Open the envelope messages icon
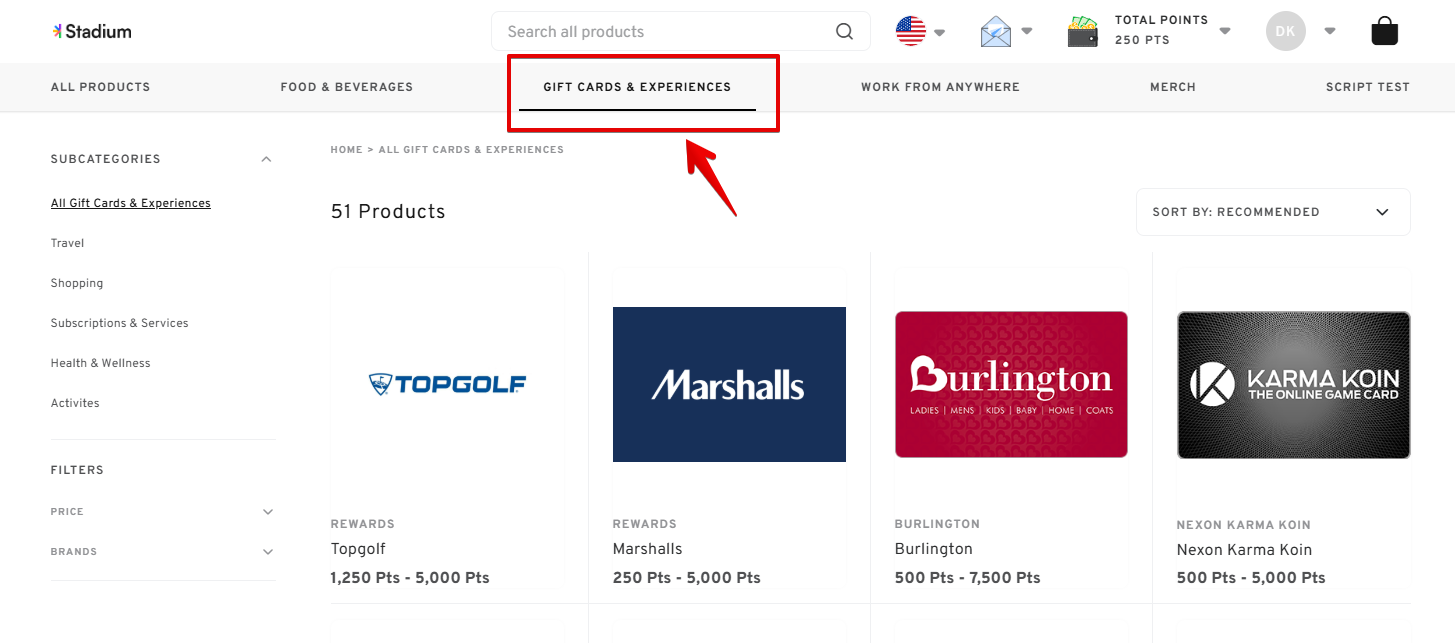 (996, 31)
